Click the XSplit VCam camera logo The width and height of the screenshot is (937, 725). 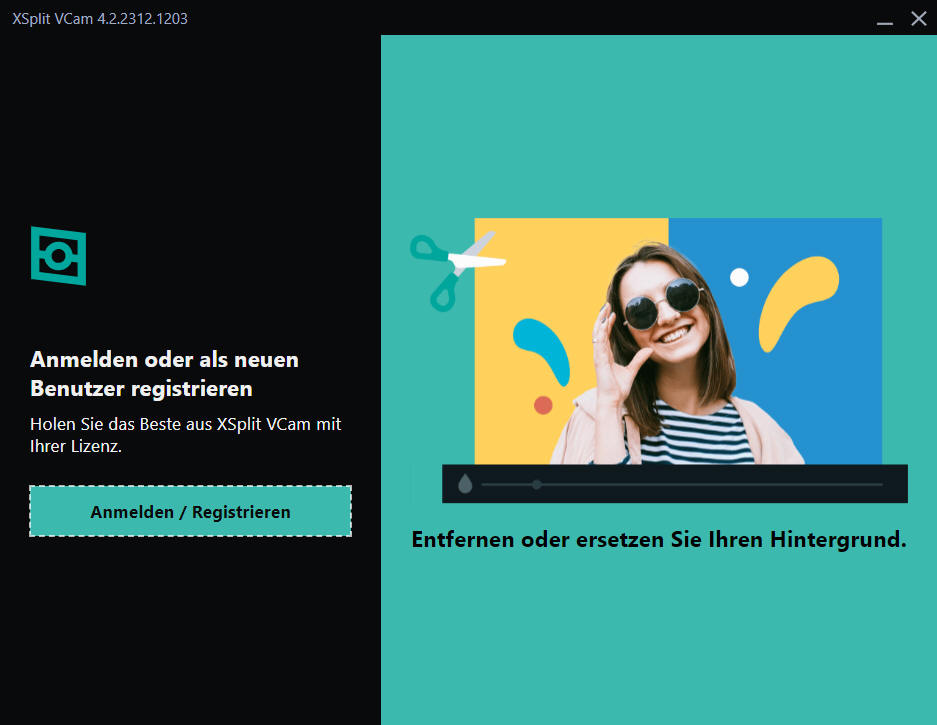tap(58, 256)
